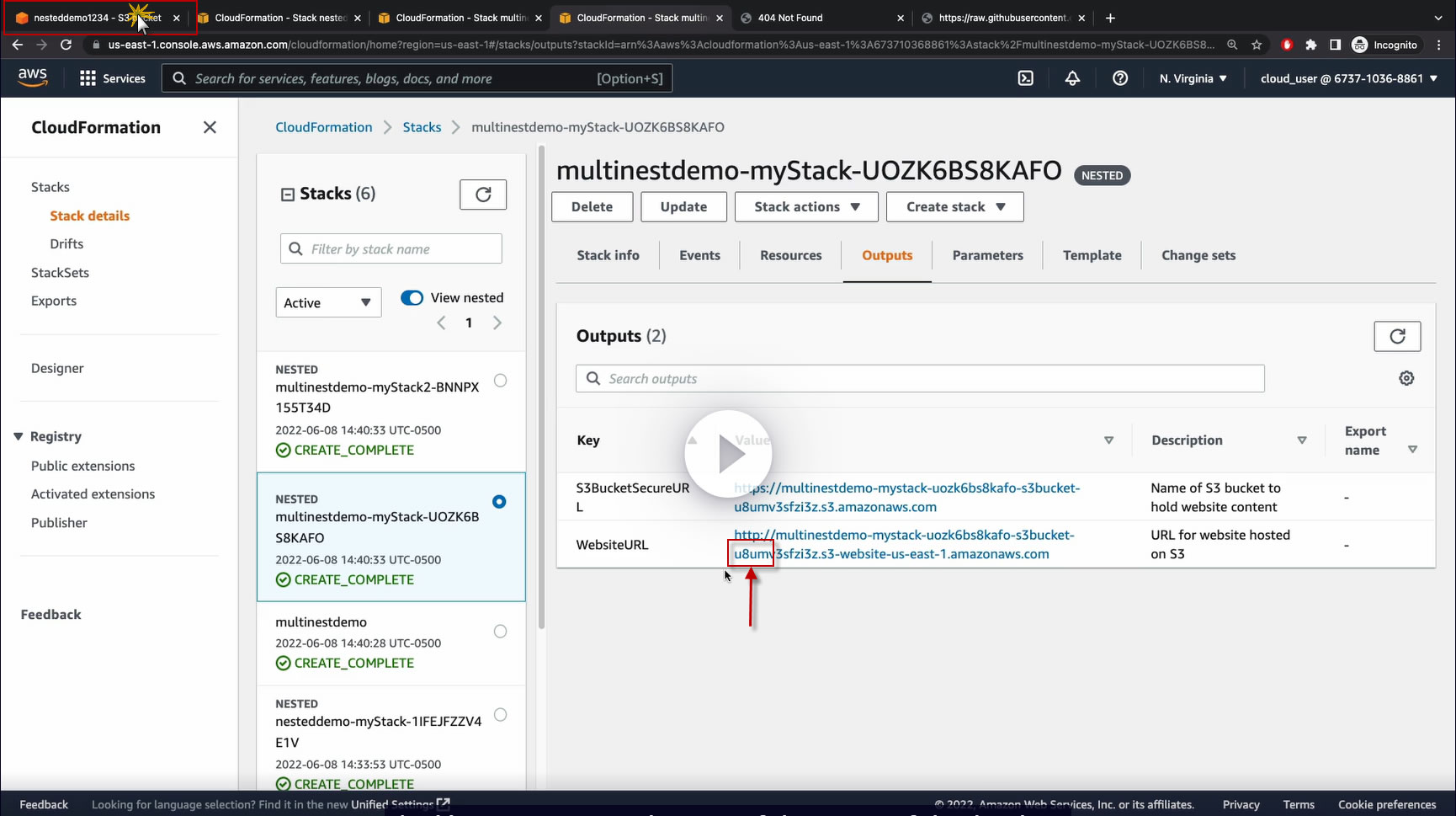Screen dimensions: 1456x816
Task: Open Activated extensions under Registry
Action: point(93,493)
